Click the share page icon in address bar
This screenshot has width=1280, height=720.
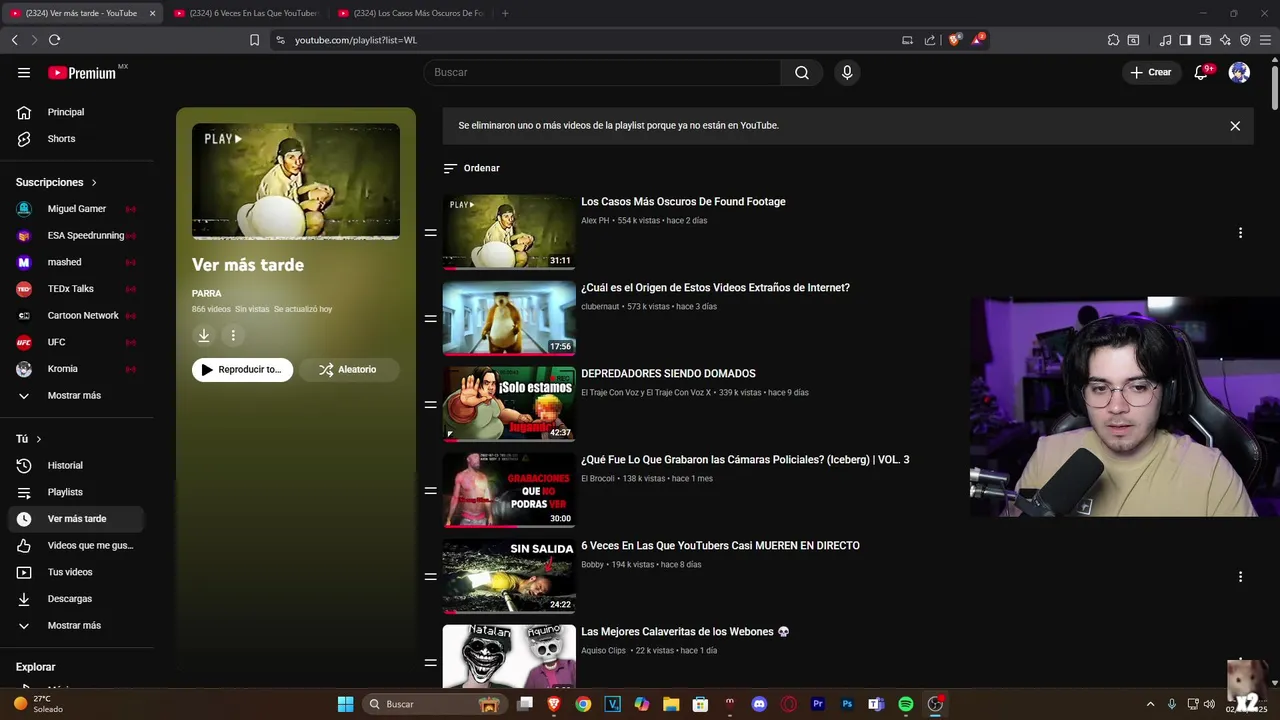click(x=930, y=40)
